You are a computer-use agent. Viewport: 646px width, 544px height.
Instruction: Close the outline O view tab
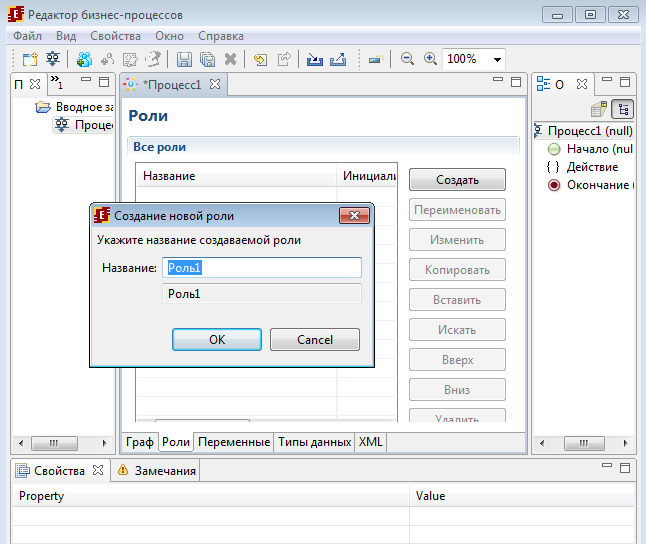(x=582, y=84)
